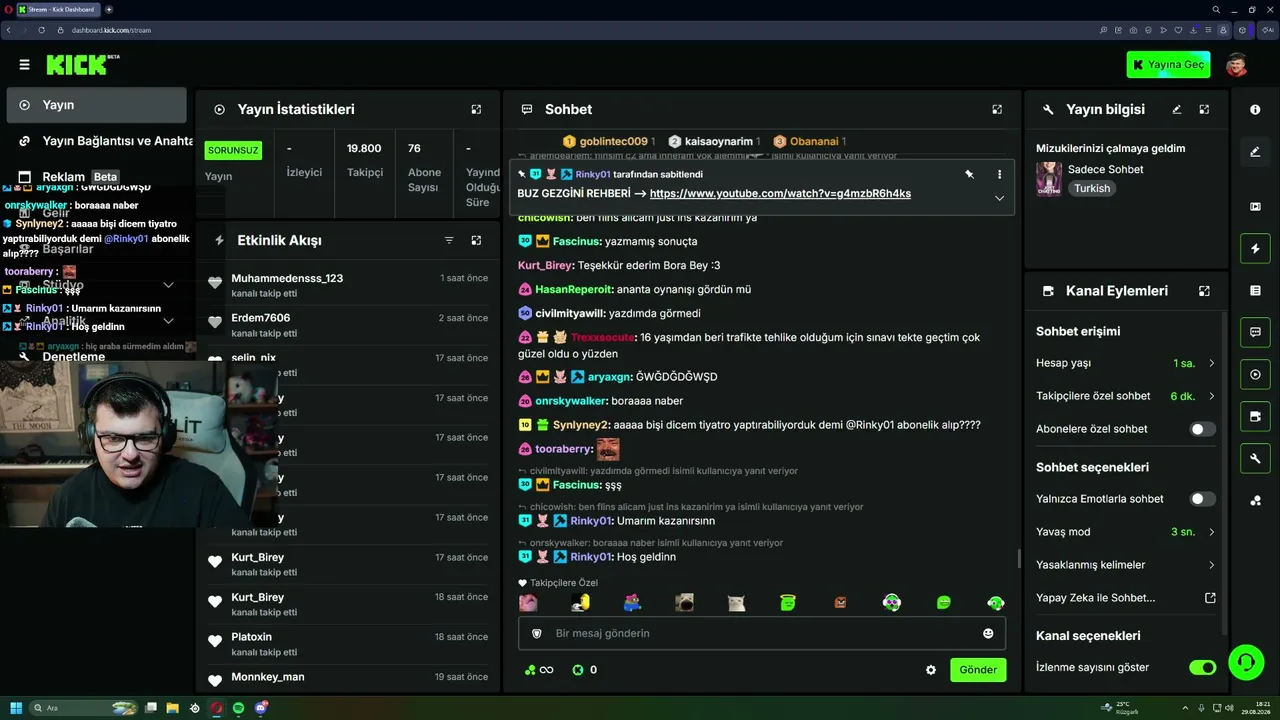Open Spotify from the taskbar
This screenshot has height=720, width=1280.
[239, 708]
